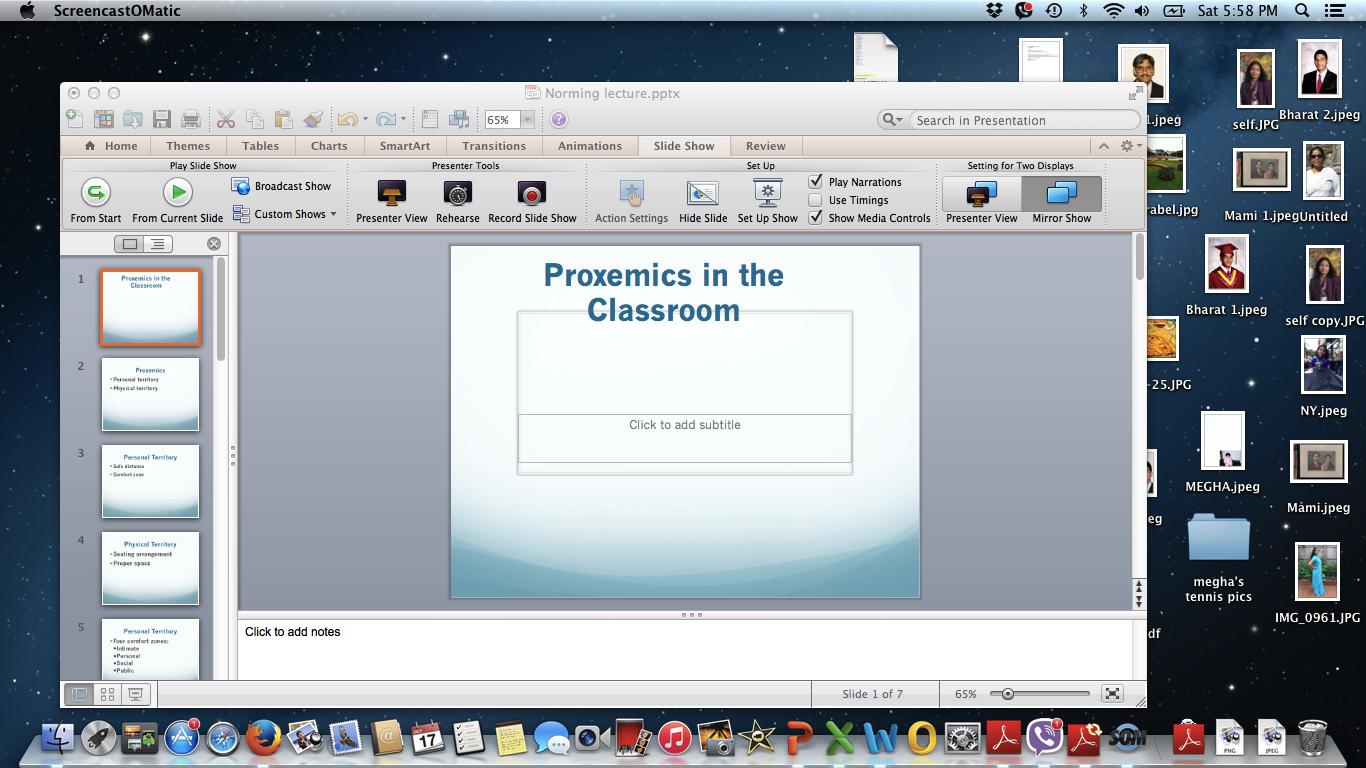
Task: Disable Show Media Controls
Action: [816, 217]
